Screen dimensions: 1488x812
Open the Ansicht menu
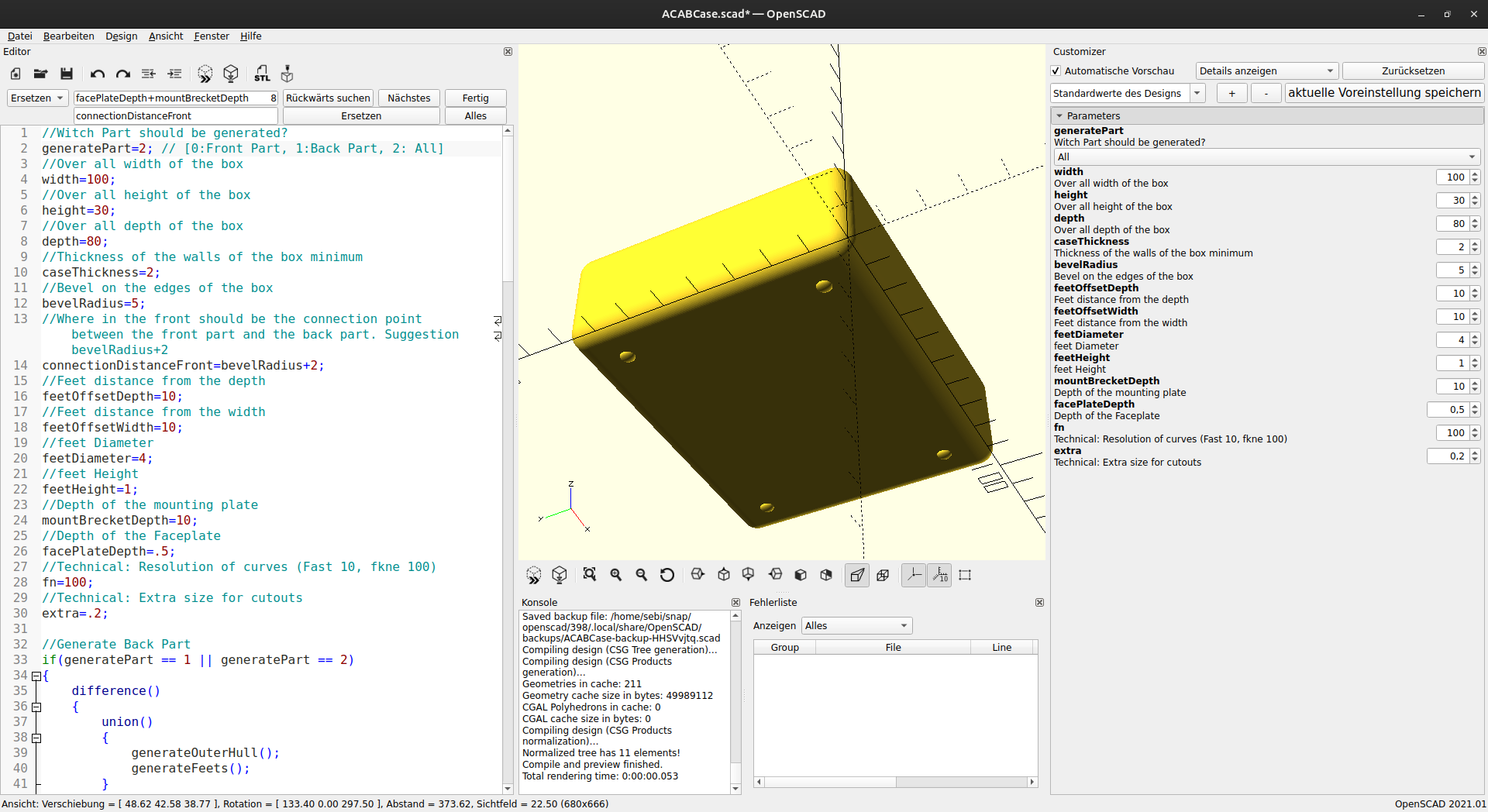[166, 36]
